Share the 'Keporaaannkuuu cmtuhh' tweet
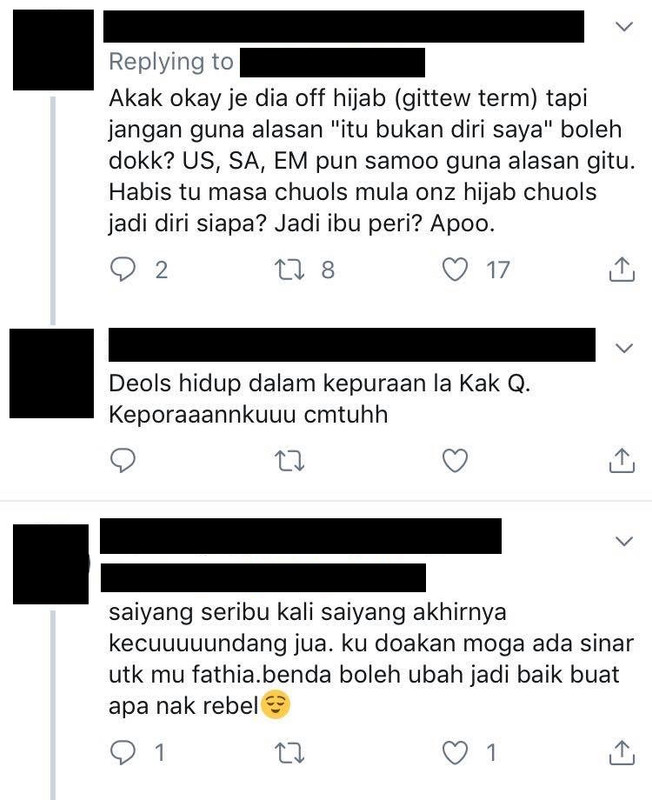The image size is (652, 800). tap(621, 460)
